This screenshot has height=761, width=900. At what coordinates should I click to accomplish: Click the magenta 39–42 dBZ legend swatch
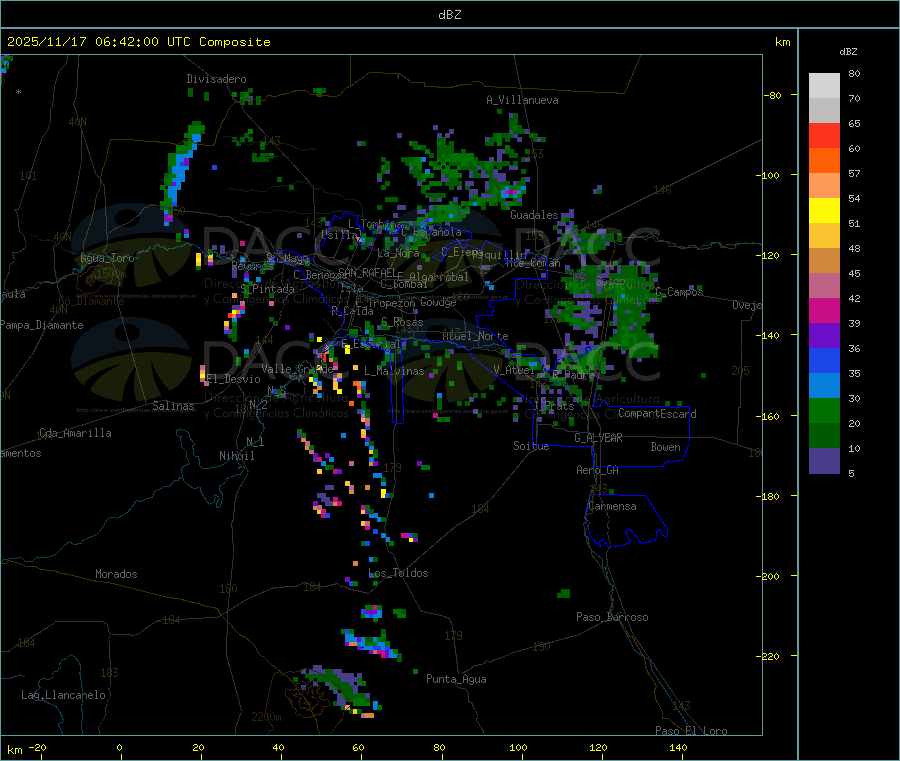pos(824,310)
